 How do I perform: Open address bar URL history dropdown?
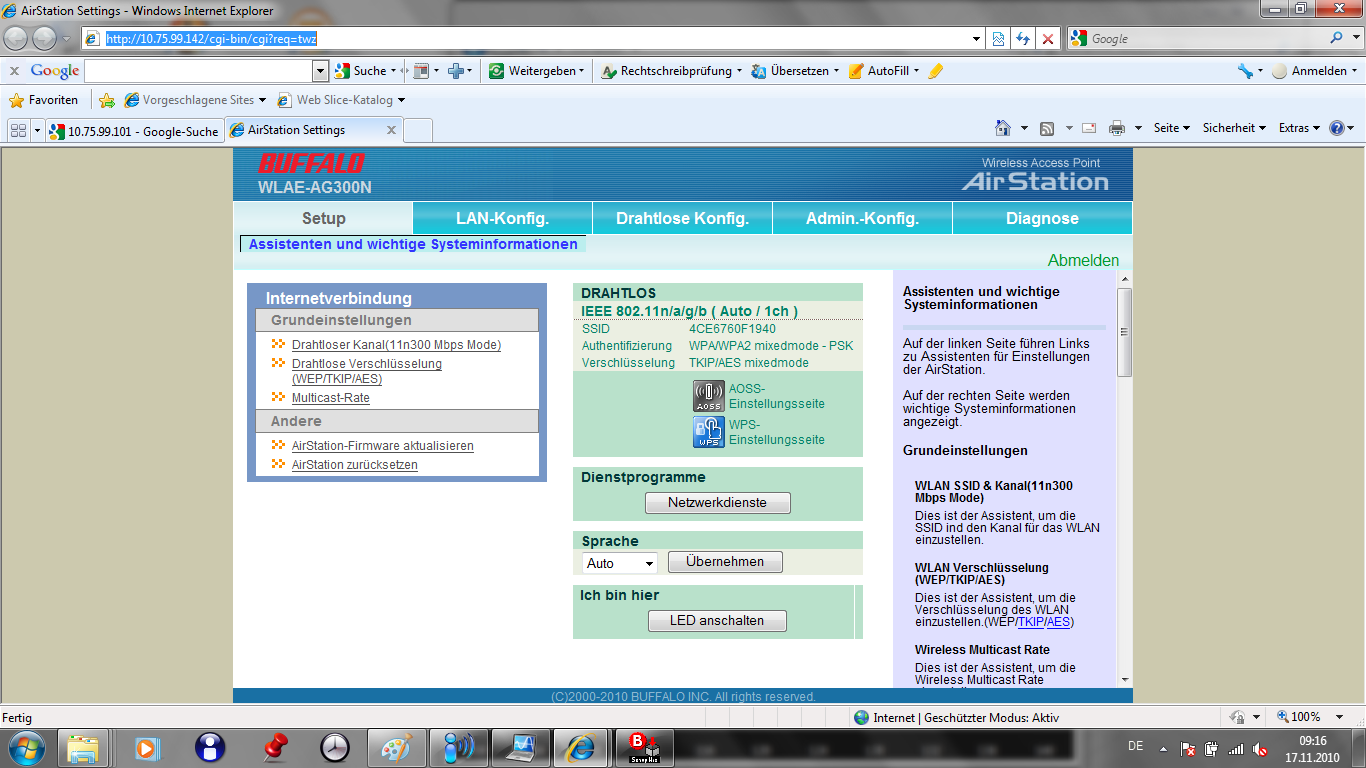click(x=977, y=38)
